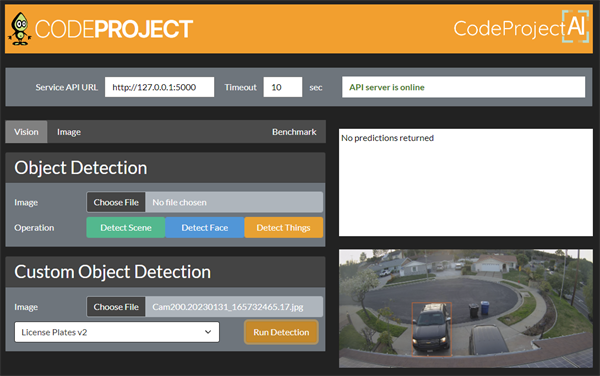Switch to the Image tab
Screen dimensions: 600x376
[x=69, y=132]
